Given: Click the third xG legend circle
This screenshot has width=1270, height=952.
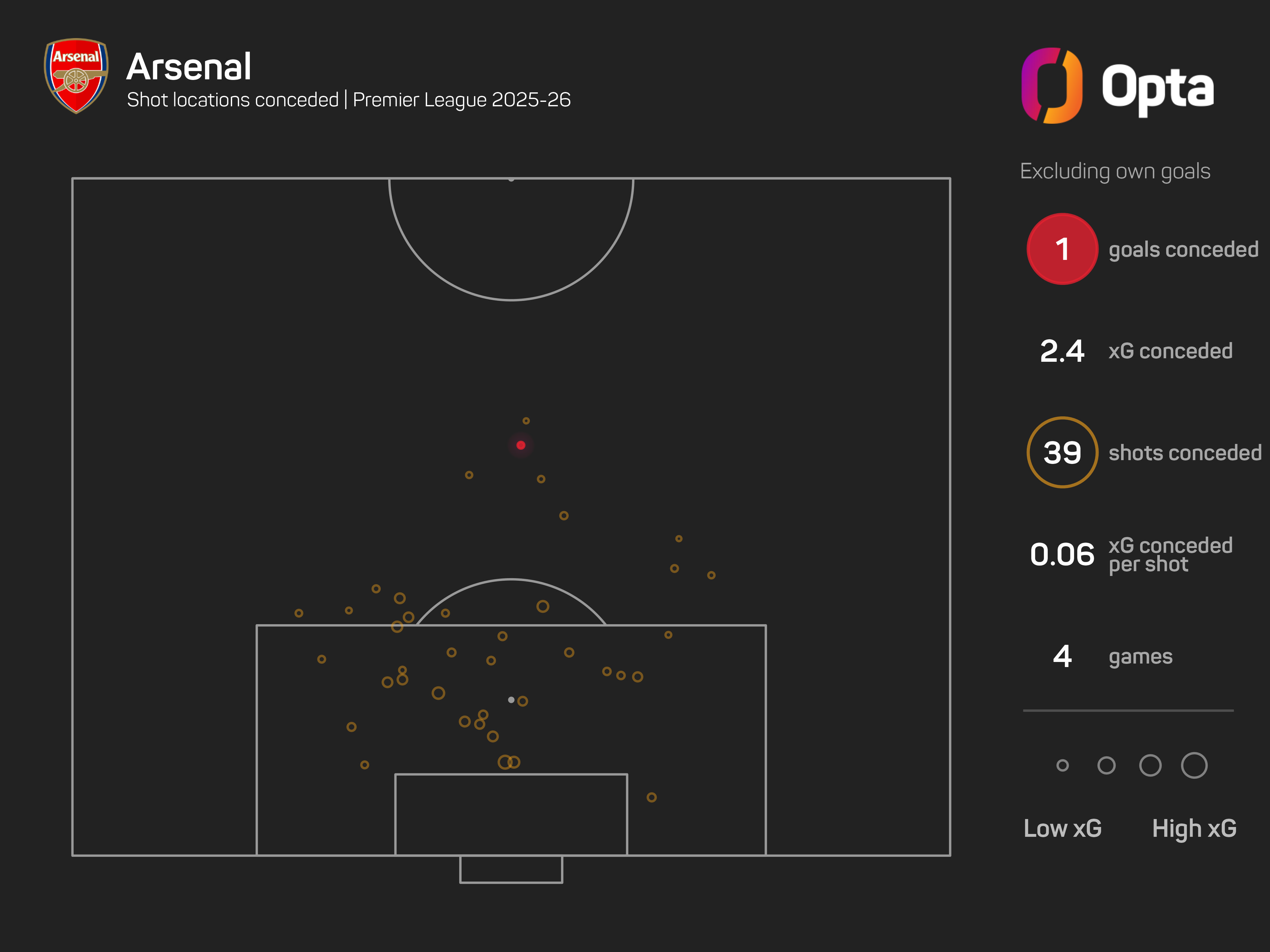Looking at the screenshot, I should [1150, 765].
